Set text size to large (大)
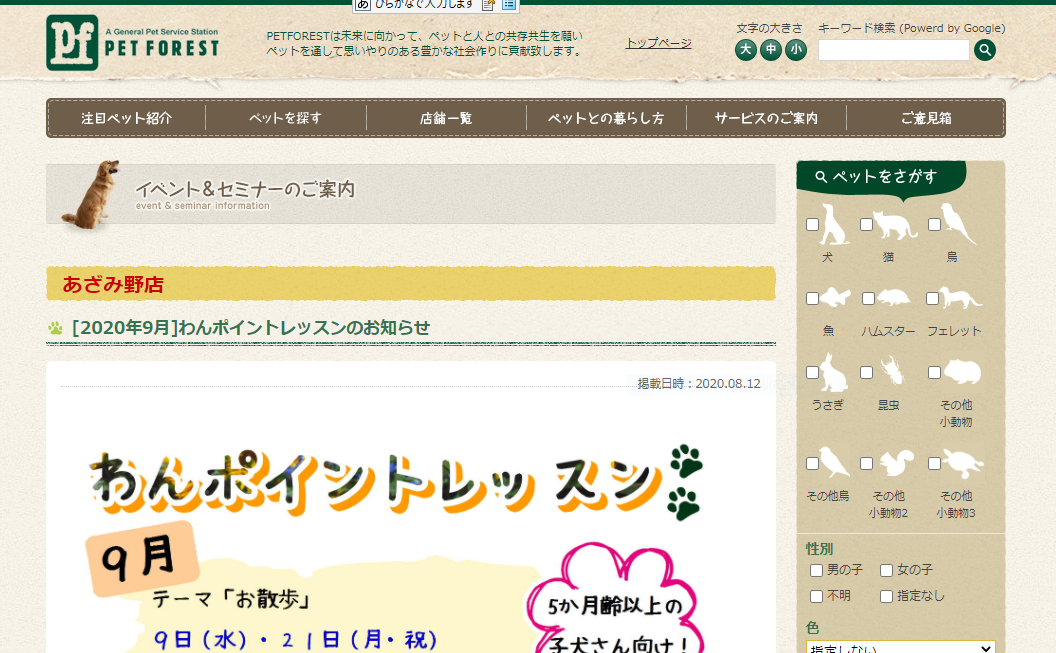1056x653 pixels. [x=746, y=50]
